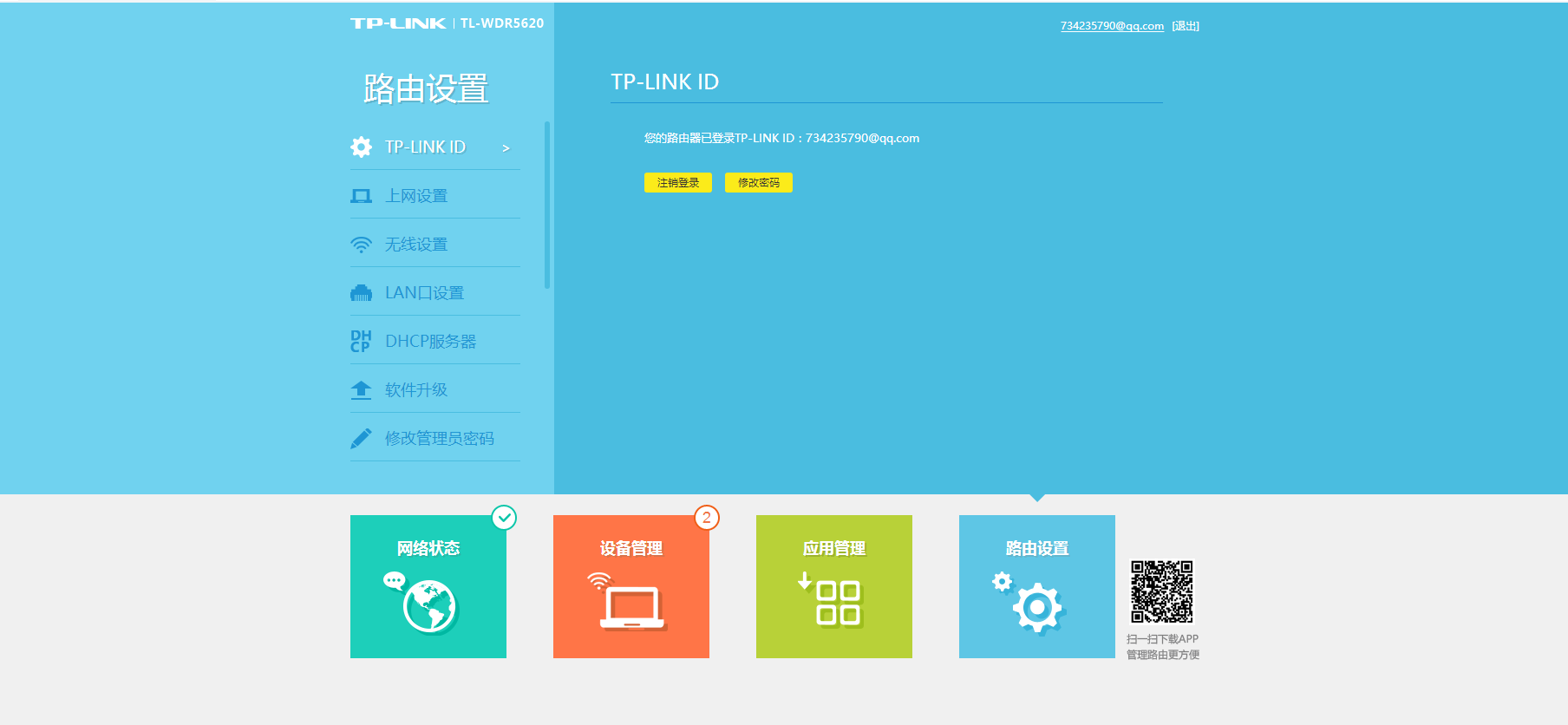This screenshot has height=725, width=1568.
Task: Click the TP-LINK logo at top
Action: pos(398,23)
